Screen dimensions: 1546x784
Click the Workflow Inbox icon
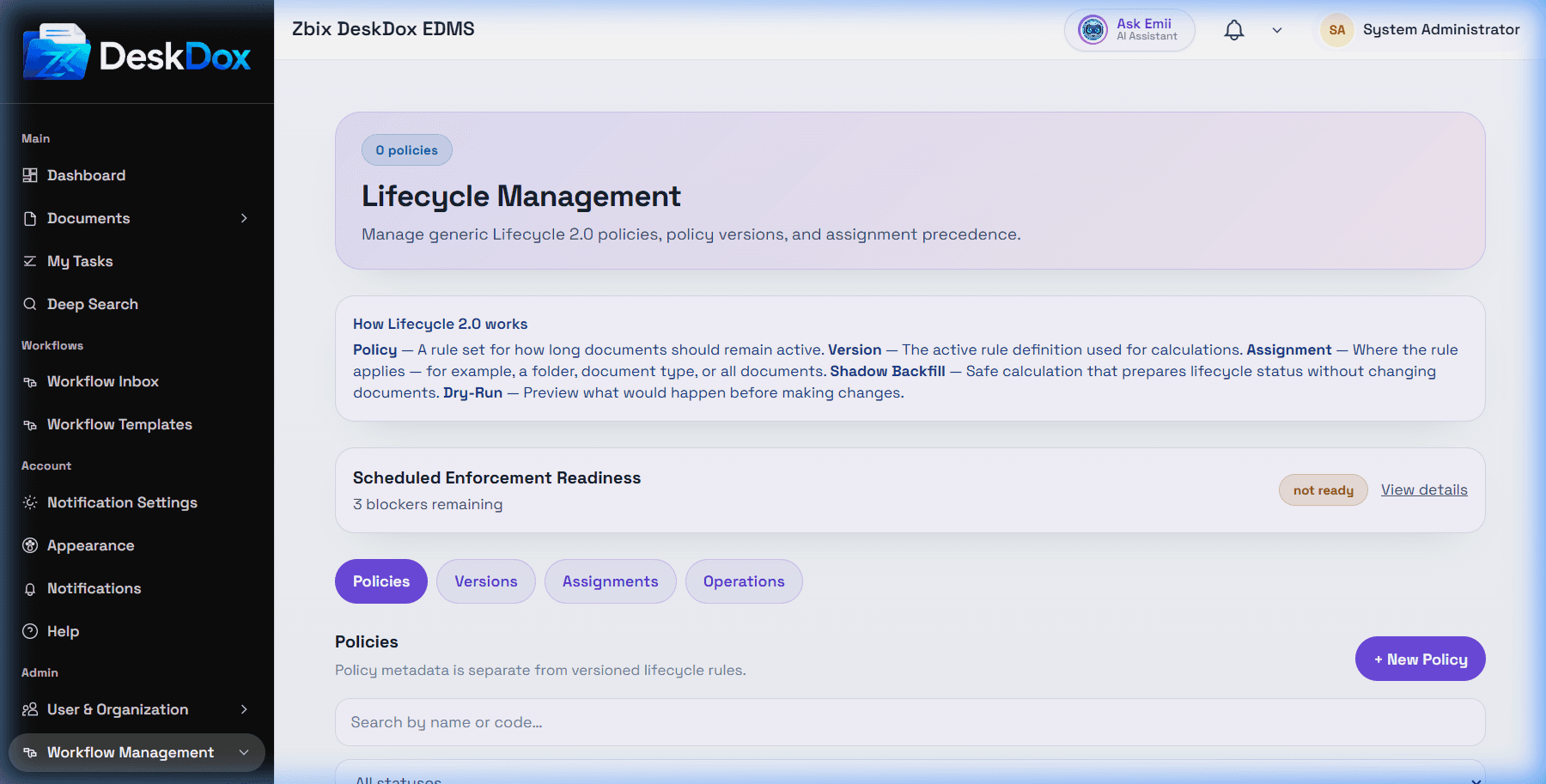click(x=30, y=381)
